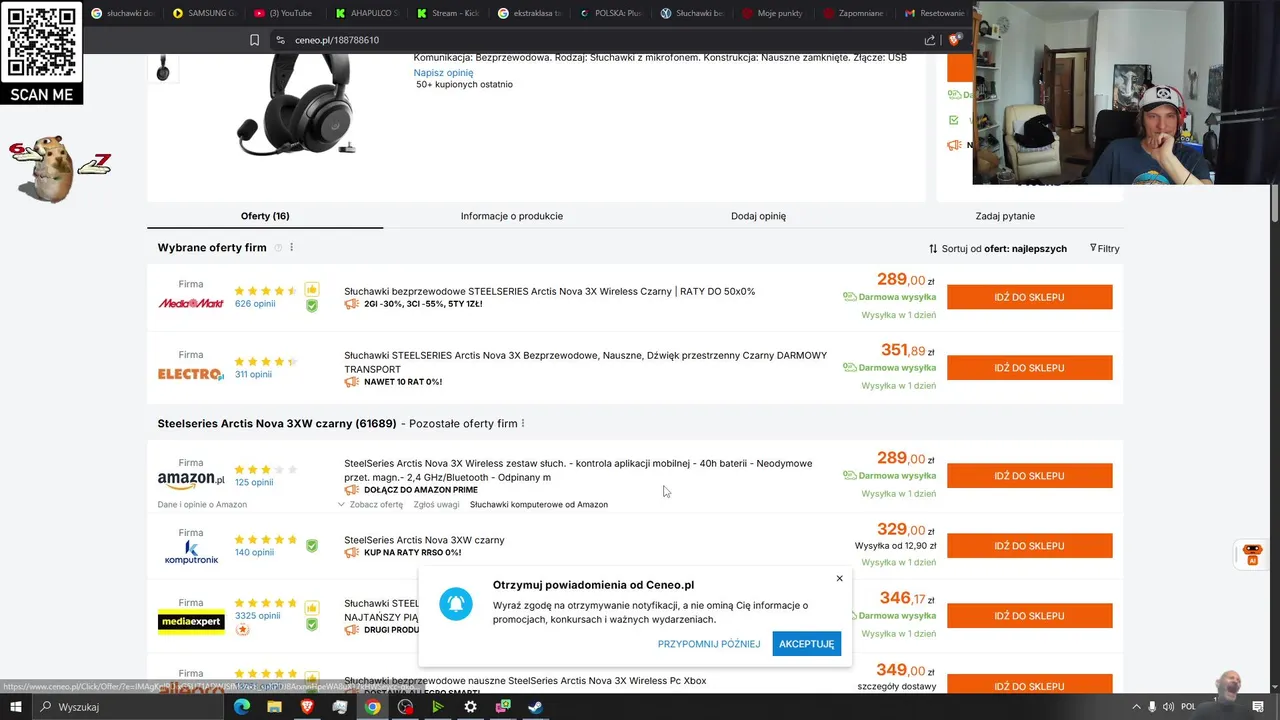The image size is (1280, 720).
Task: Click the megaphone icon next to Amazon Prime promo
Action: (352, 490)
